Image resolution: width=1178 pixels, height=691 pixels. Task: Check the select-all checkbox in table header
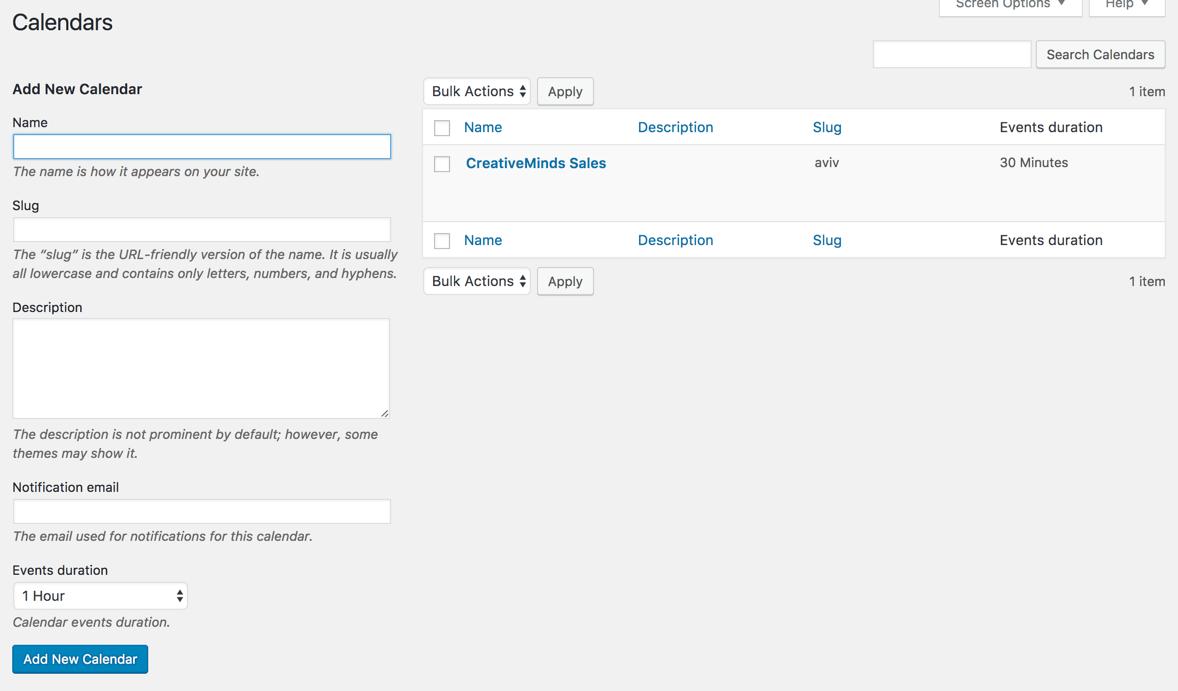point(442,128)
